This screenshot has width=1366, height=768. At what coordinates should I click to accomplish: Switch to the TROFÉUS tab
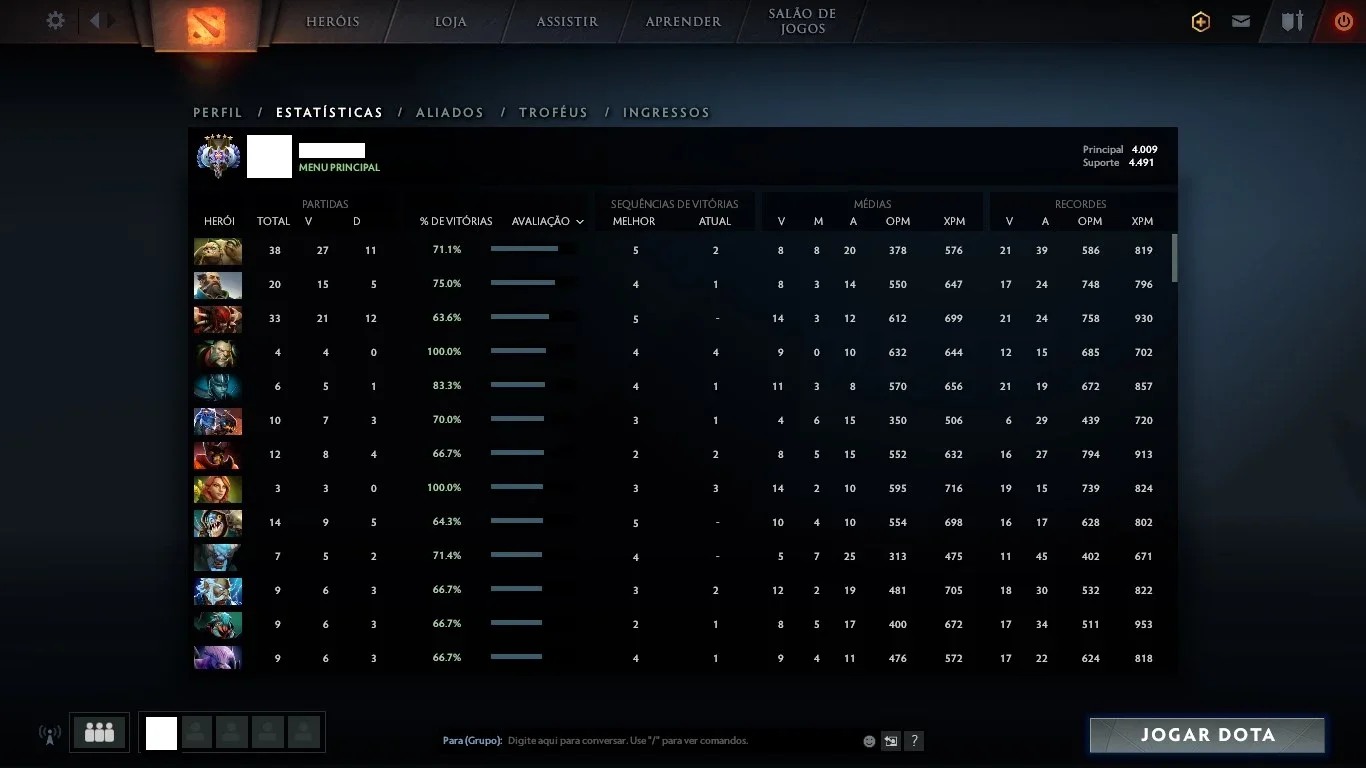553,113
